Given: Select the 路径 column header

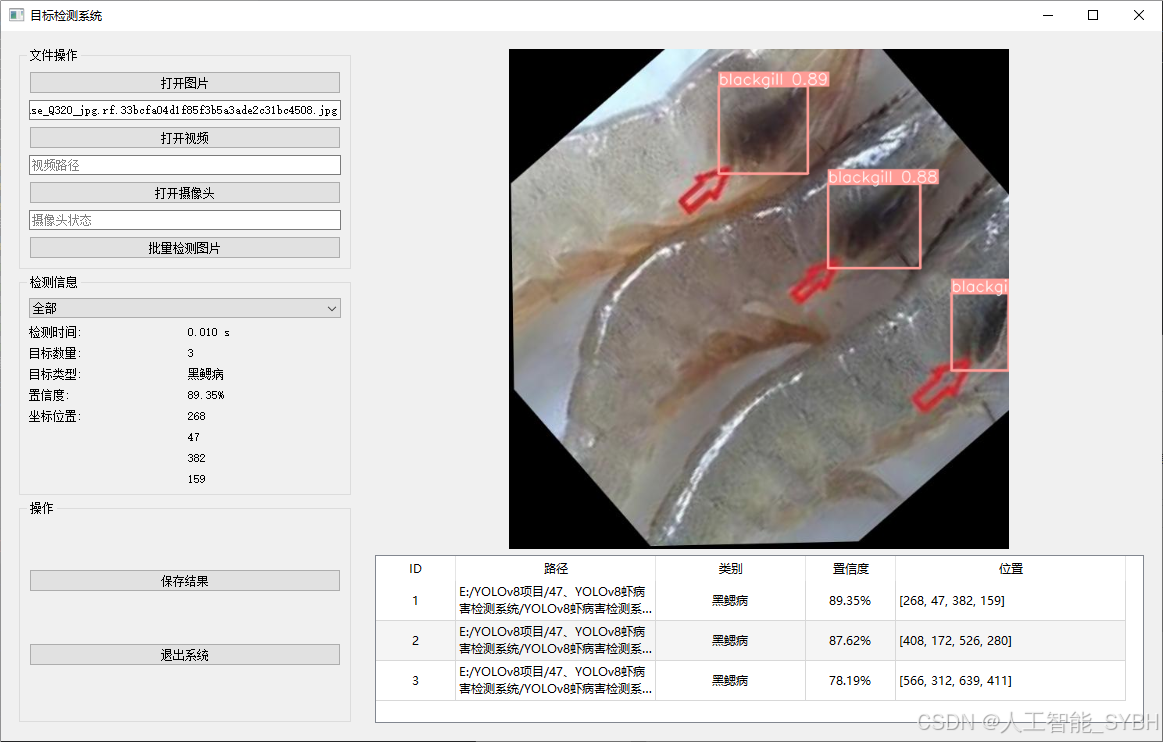Looking at the screenshot, I should point(556,568).
